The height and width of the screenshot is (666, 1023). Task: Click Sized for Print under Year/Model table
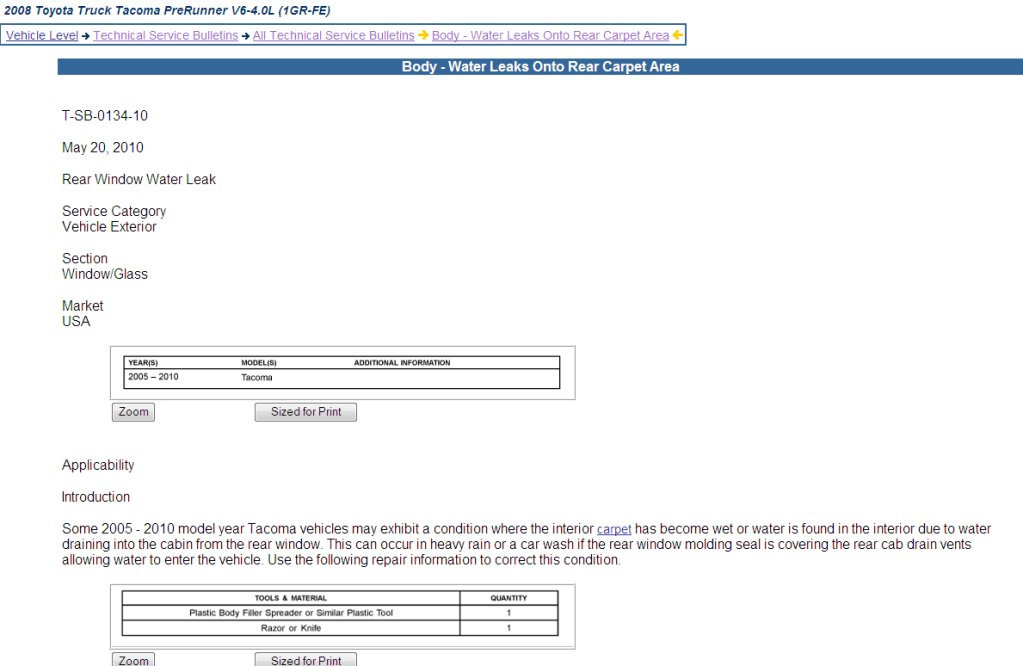(306, 412)
